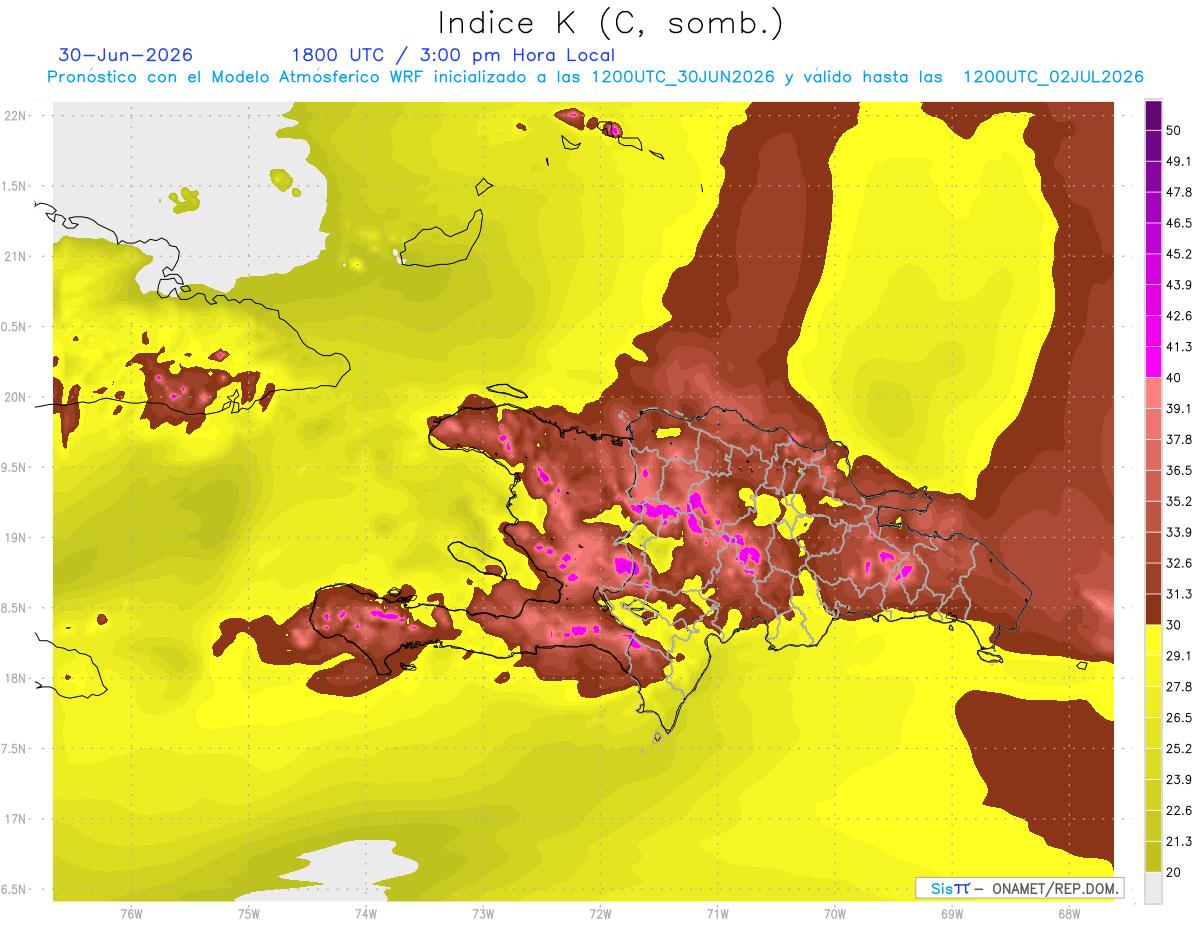Click the '73W' longitude label
The width and height of the screenshot is (1200, 927).
pos(483,914)
